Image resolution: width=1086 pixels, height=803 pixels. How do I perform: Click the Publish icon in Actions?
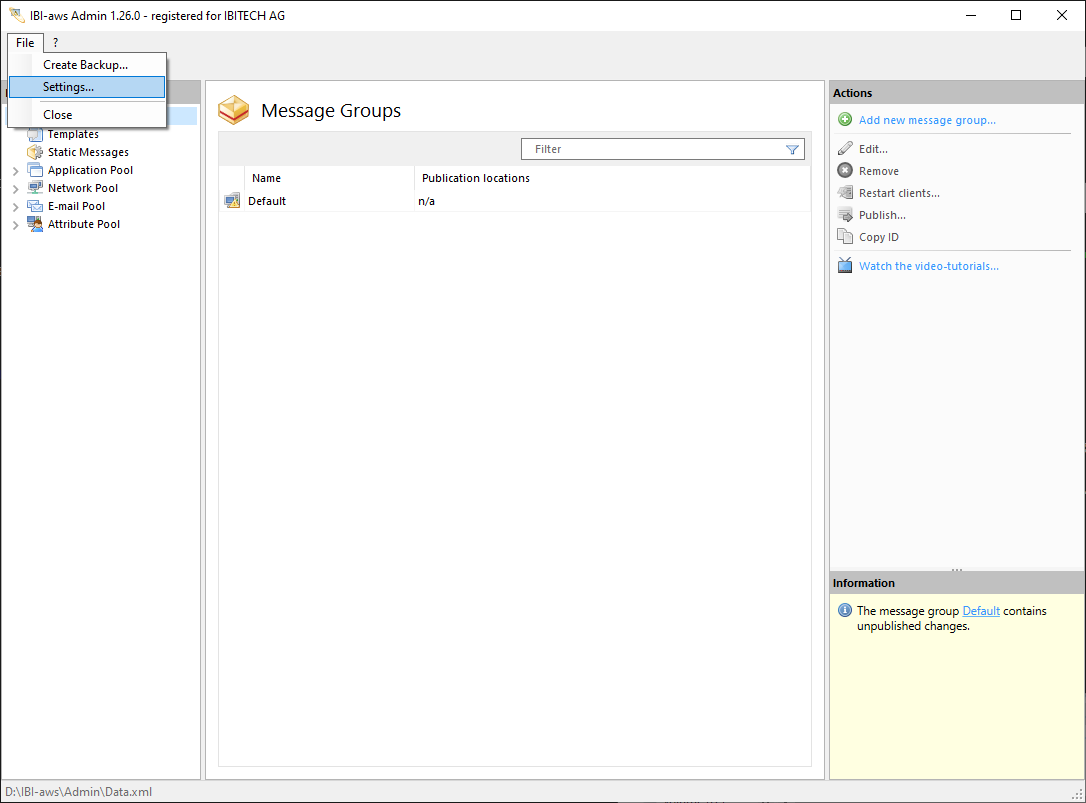click(845, 215)
